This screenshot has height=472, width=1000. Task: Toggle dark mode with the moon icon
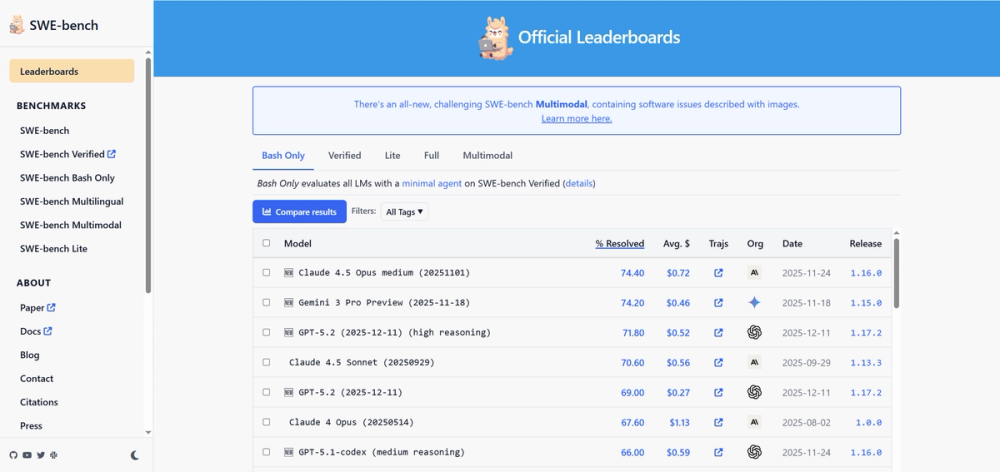135,455
